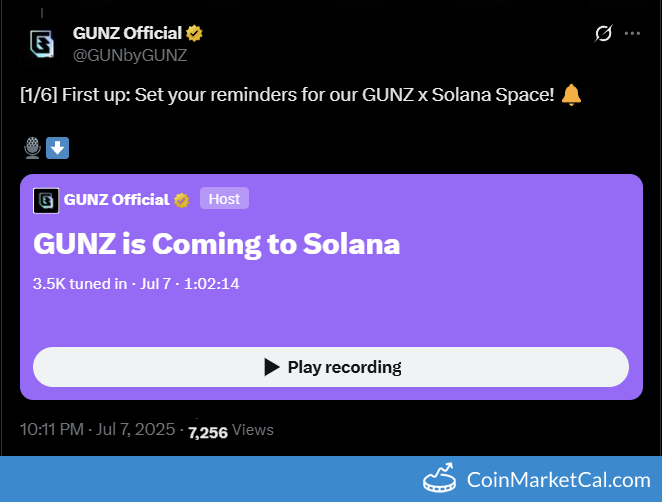
Task: Open the Grok icon on the tweet
Action: tap(603, 34)
